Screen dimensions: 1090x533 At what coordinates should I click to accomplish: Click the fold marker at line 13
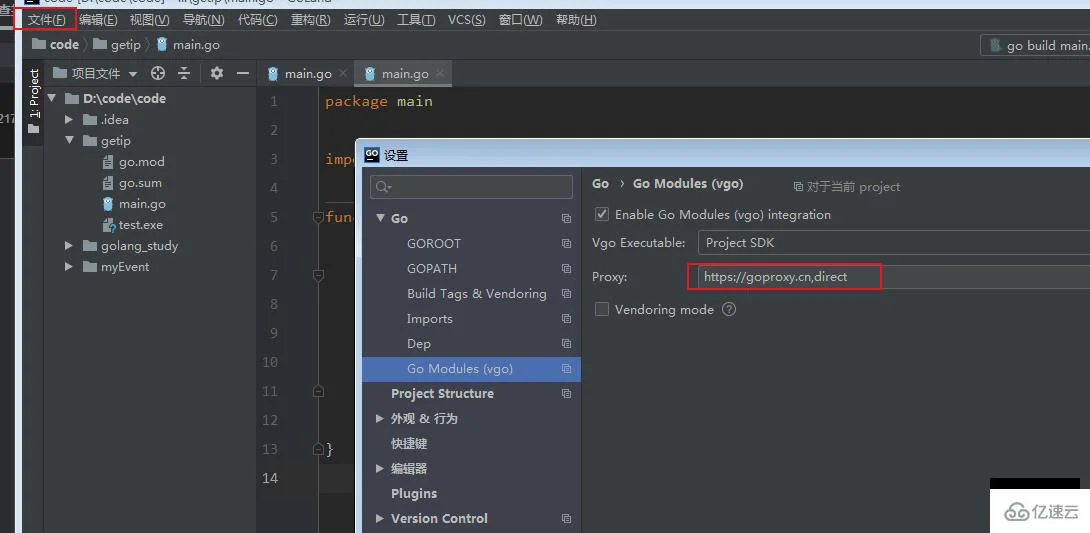(318, 449)
